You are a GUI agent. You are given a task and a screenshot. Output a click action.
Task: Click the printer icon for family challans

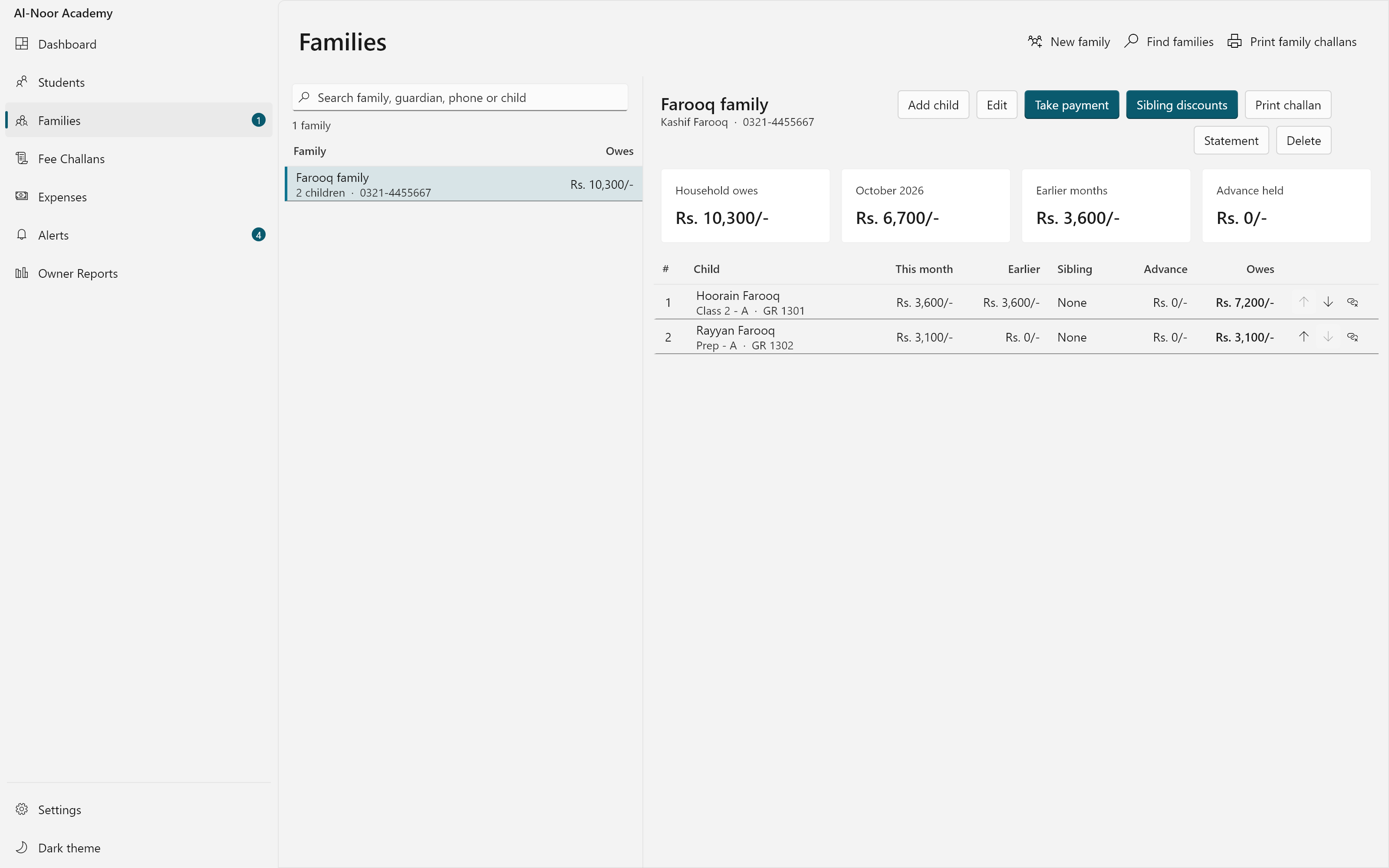1234,41
